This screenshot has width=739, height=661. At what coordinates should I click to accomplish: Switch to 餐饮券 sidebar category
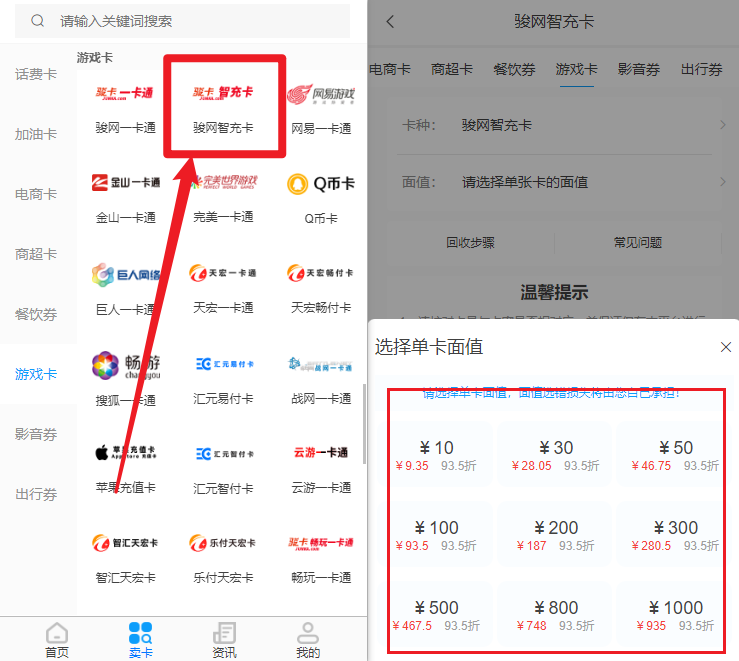point(36,314)
